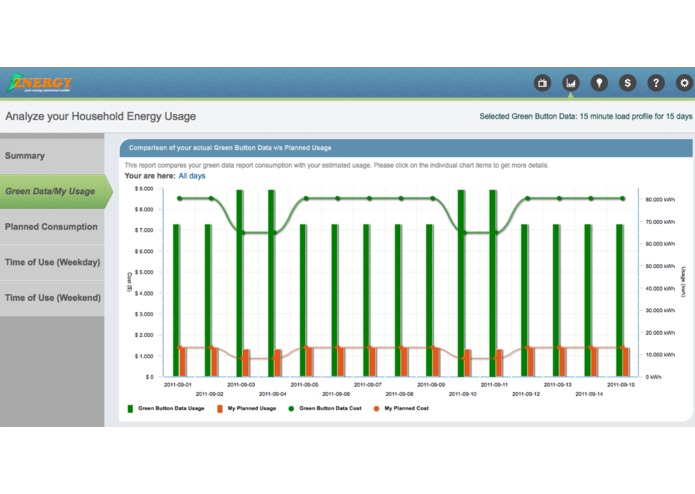The width and height of the screenshot is (695, 494).
Task: Toggle Green Button Data Usage legend item
Action: tap(166, 408)
